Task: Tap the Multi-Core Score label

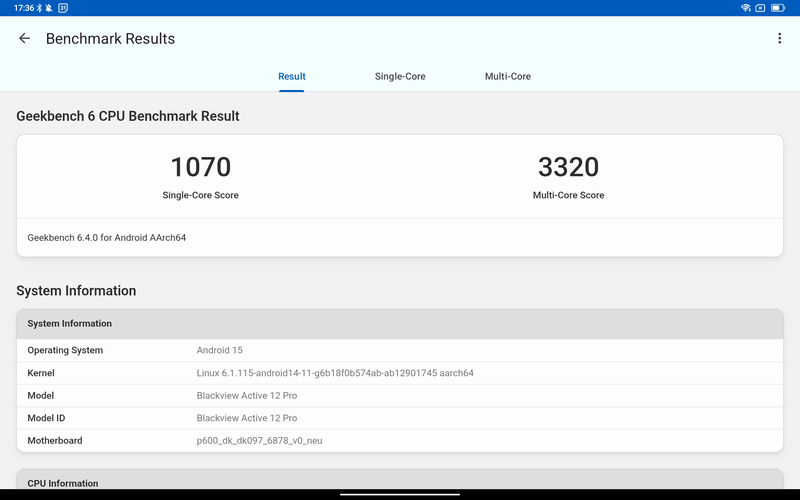Action: 568,195
